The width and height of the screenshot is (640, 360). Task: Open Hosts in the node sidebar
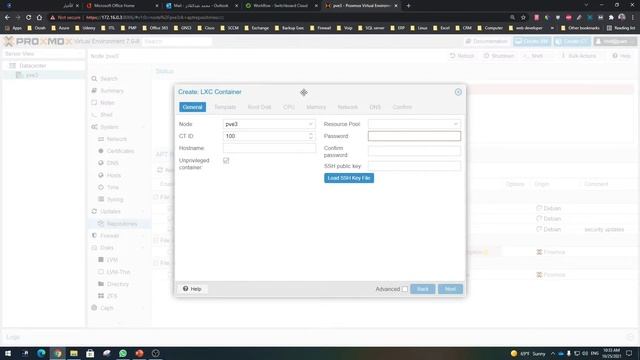114,175
